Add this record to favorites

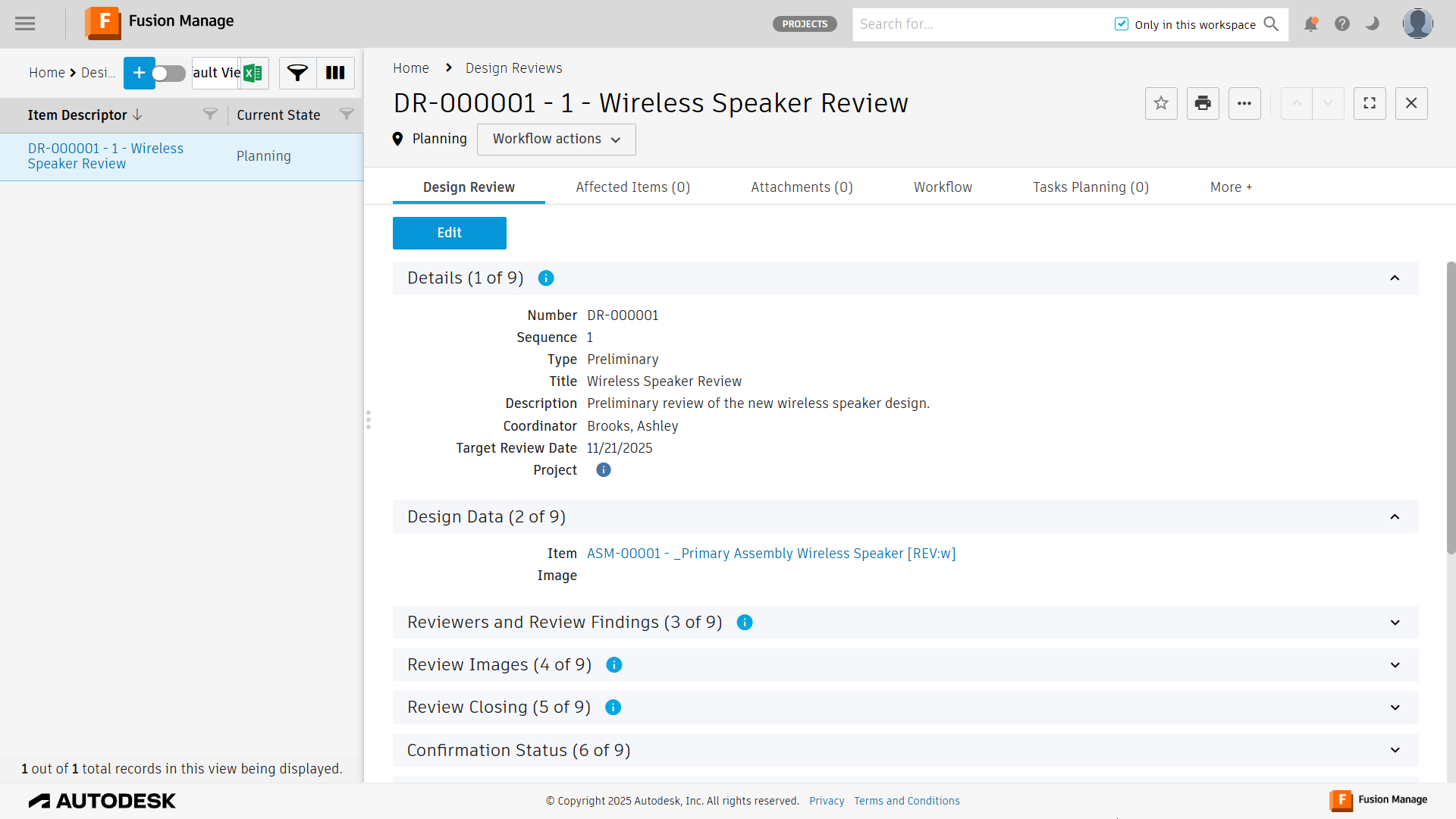click(1161, 103)
